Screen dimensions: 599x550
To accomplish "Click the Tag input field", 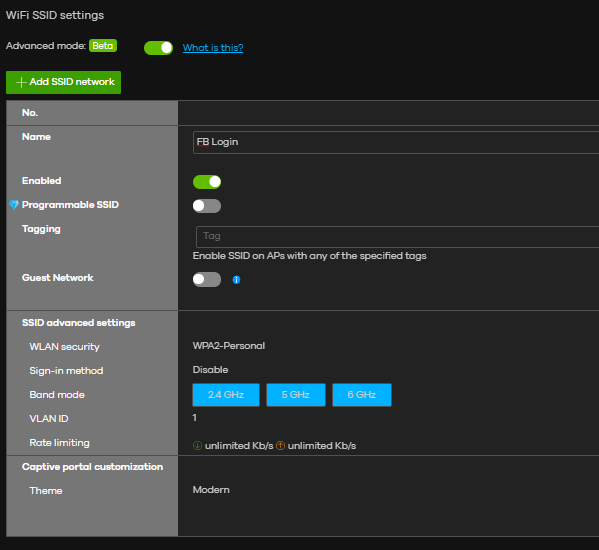I will pyautogui.click(x=397, y=236).
